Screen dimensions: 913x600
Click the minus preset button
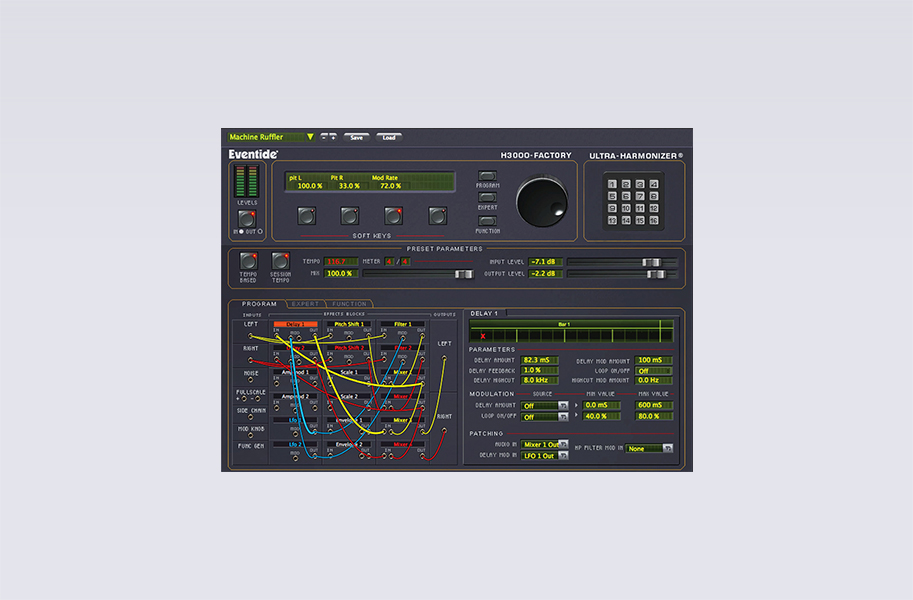tap(324, 137)
